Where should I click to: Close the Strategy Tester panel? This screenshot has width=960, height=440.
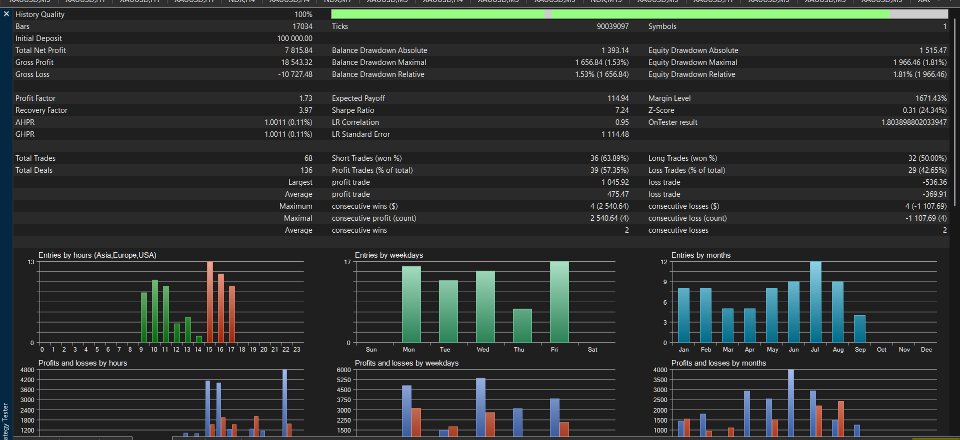[6, 13]
